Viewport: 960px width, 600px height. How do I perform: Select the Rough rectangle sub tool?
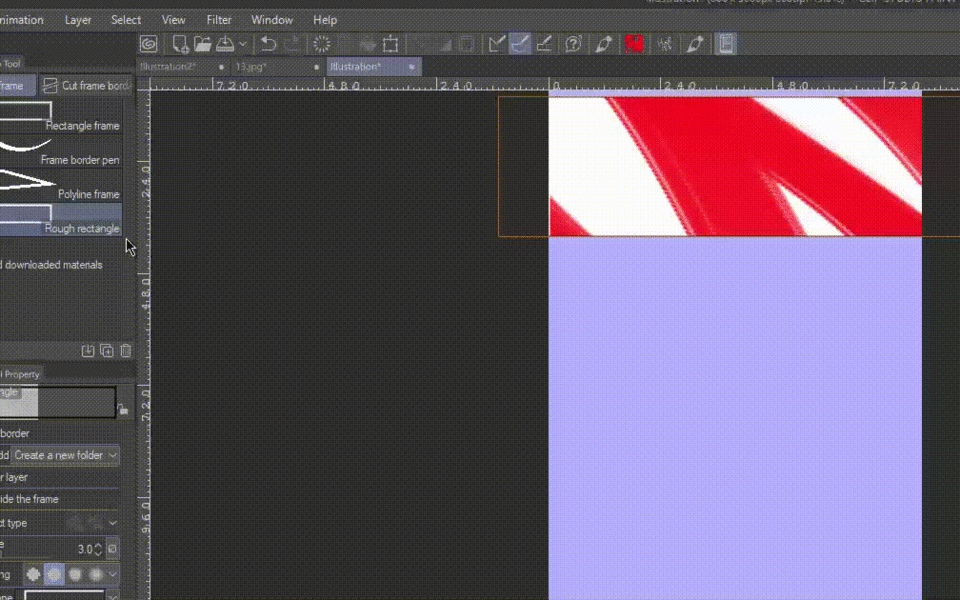click(x=61, y=220)
